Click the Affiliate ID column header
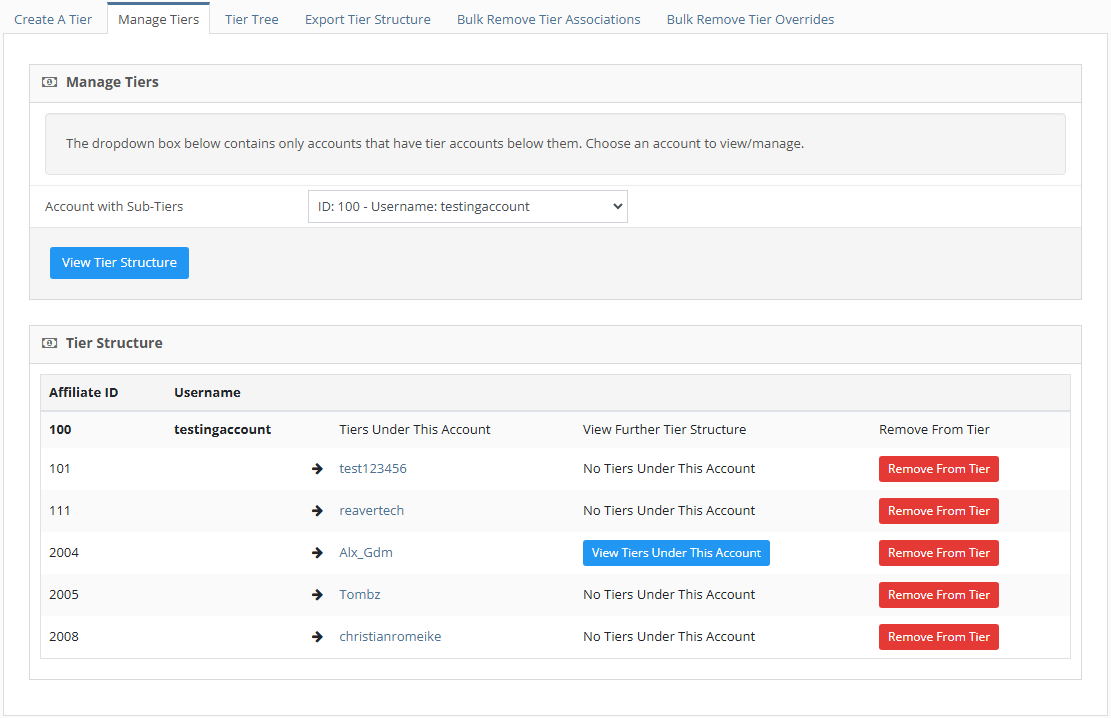 (84, 393)
